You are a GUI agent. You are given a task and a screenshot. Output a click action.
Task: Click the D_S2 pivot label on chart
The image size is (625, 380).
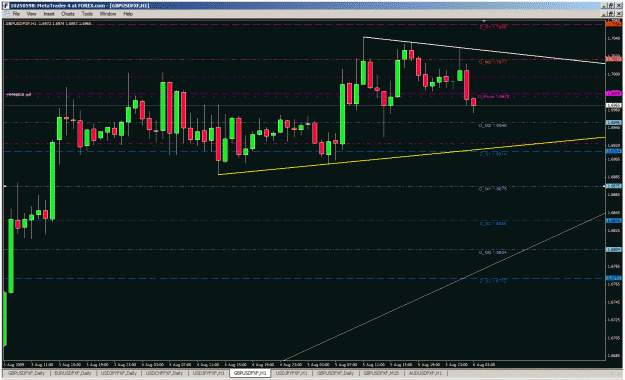(x=493, y=224)
